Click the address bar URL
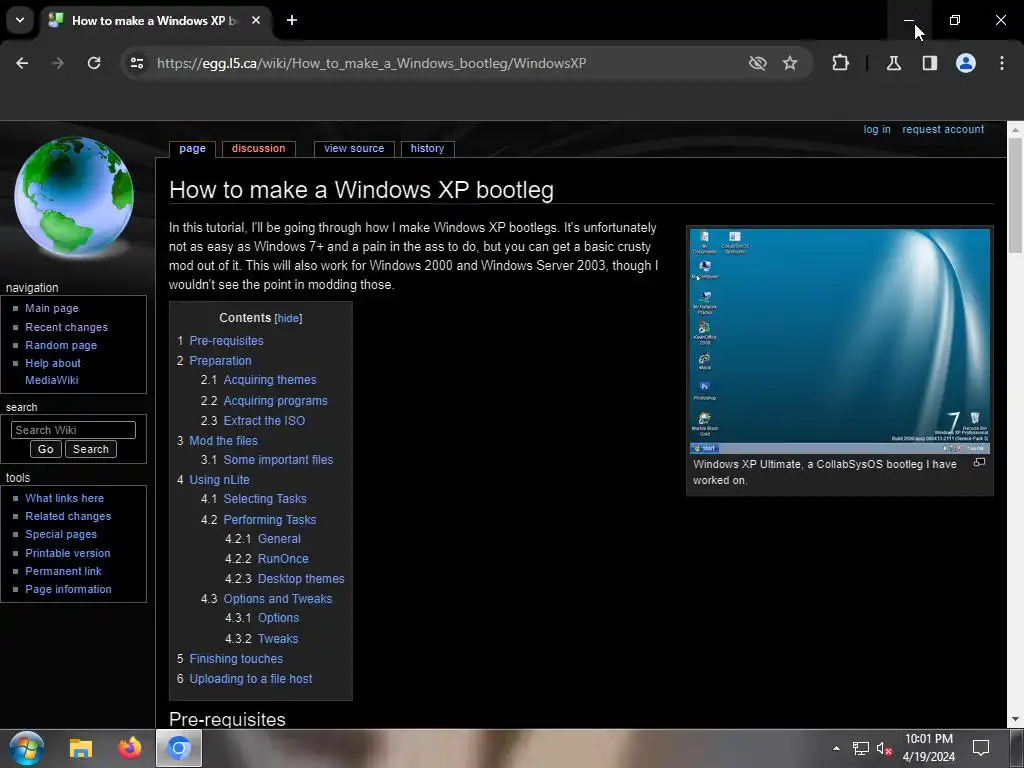Screen dimensions: 1024x768 pos(371,63)
